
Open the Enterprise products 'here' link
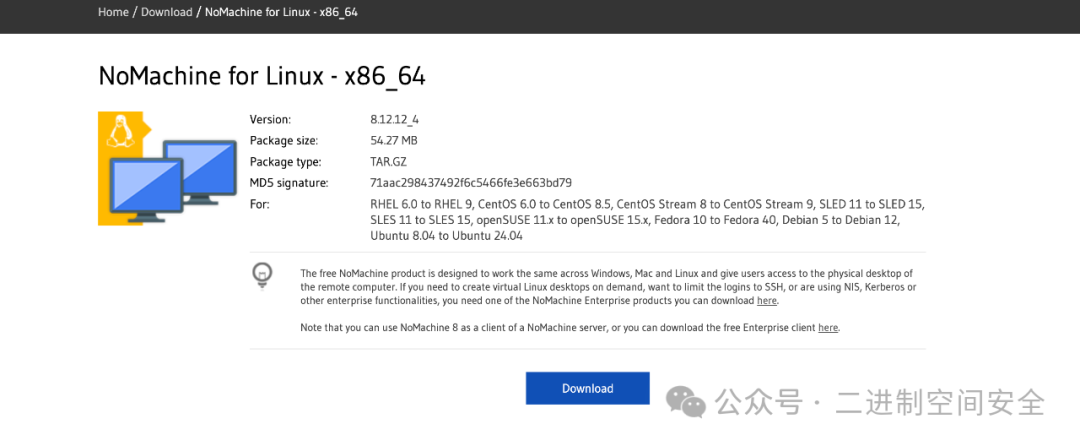(x=766, y=300)
